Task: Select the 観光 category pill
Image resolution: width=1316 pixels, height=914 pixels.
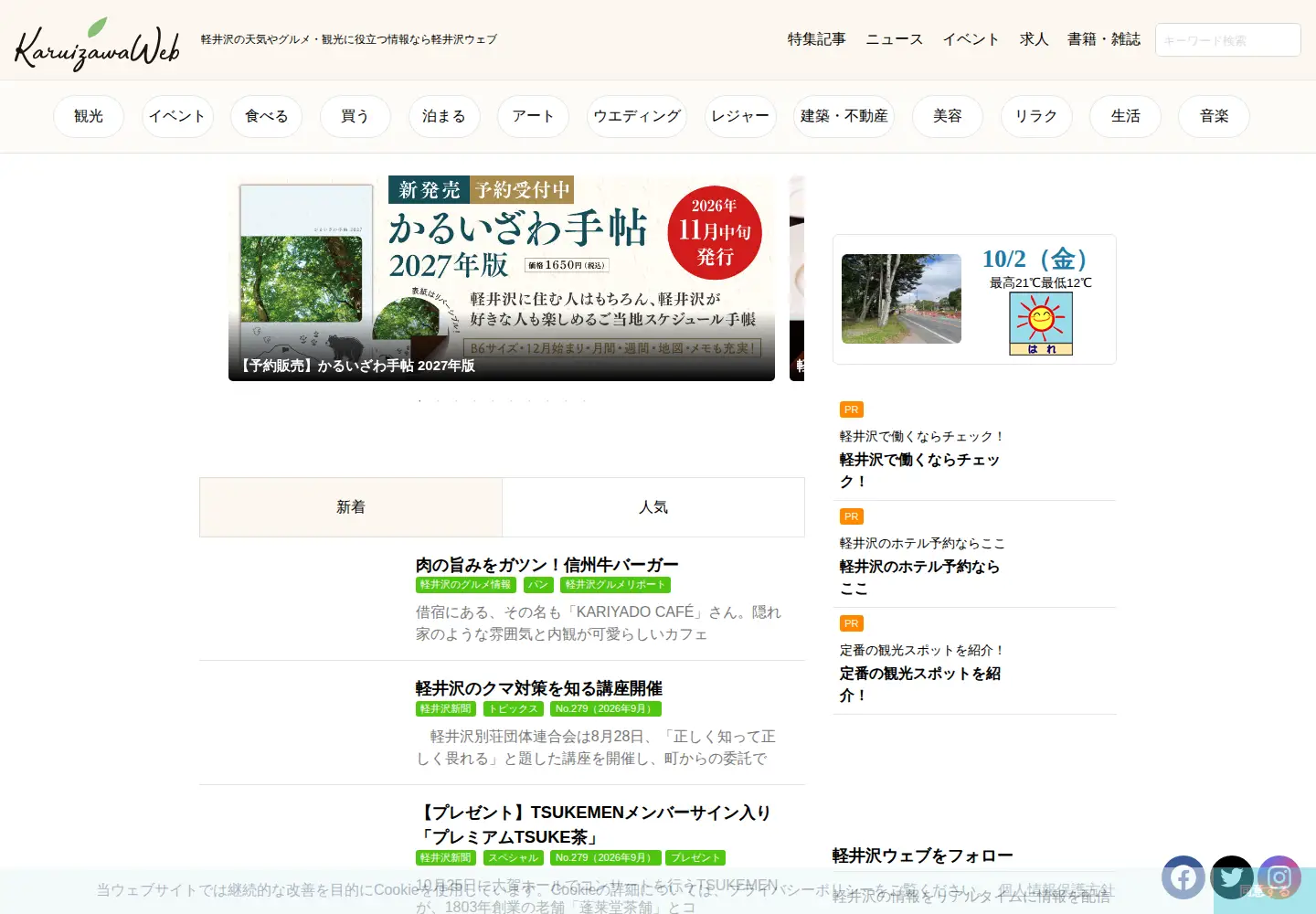Action: (x=89, y=116)
